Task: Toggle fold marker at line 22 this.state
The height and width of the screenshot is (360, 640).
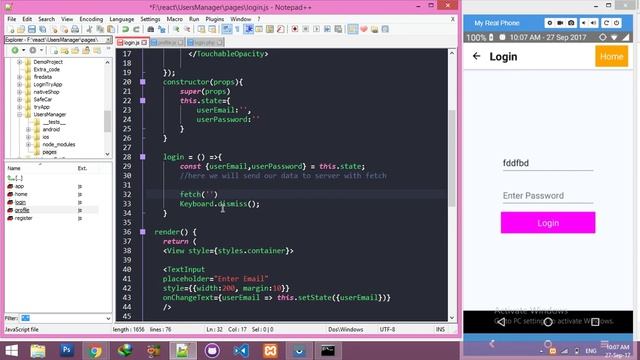Action: pos(142,100)
